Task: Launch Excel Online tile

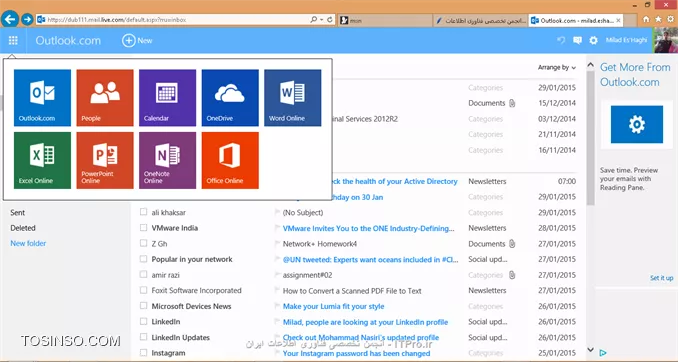Action: (x=42, y=160)
